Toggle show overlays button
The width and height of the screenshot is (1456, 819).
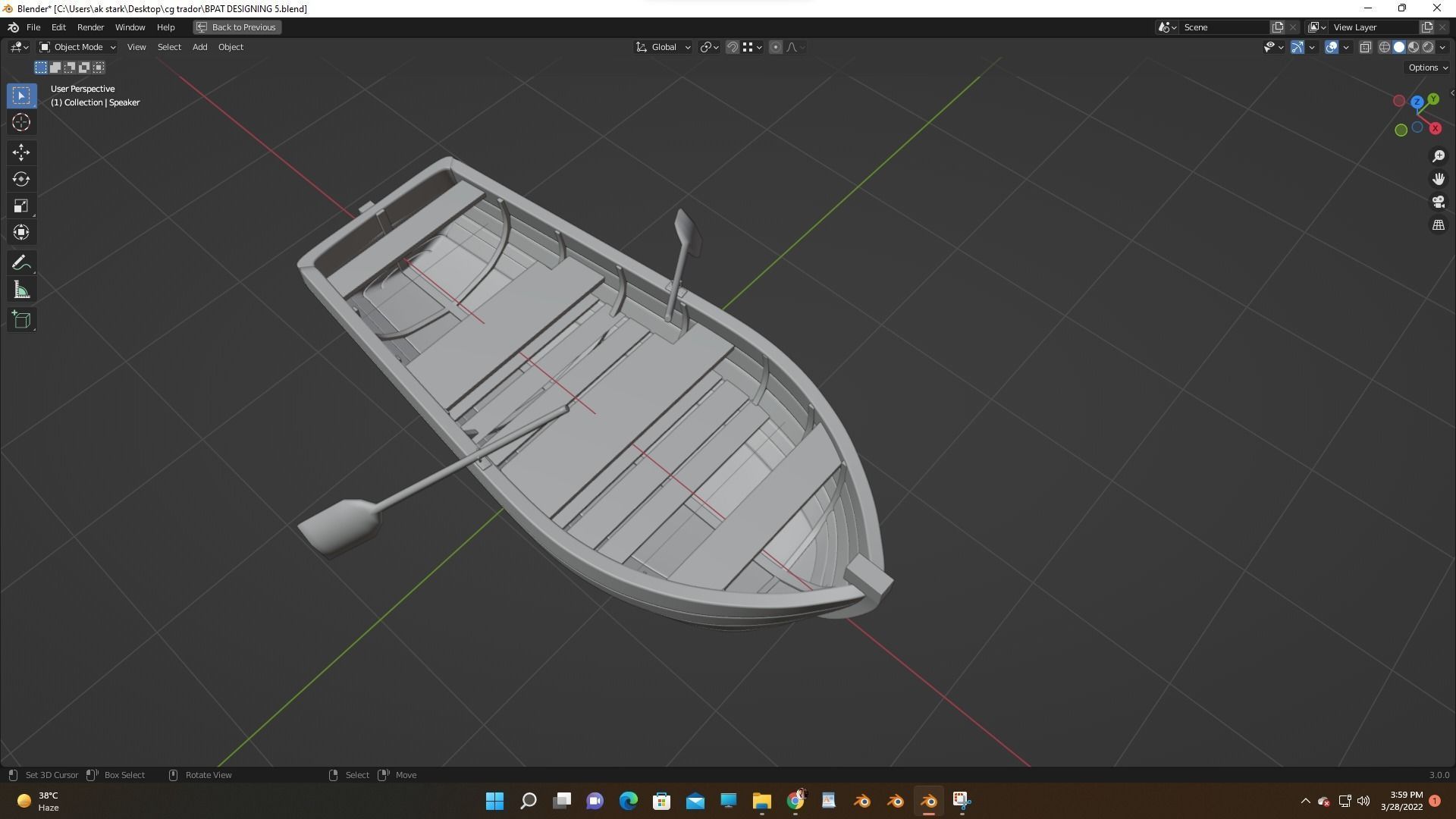[1332, 47]
